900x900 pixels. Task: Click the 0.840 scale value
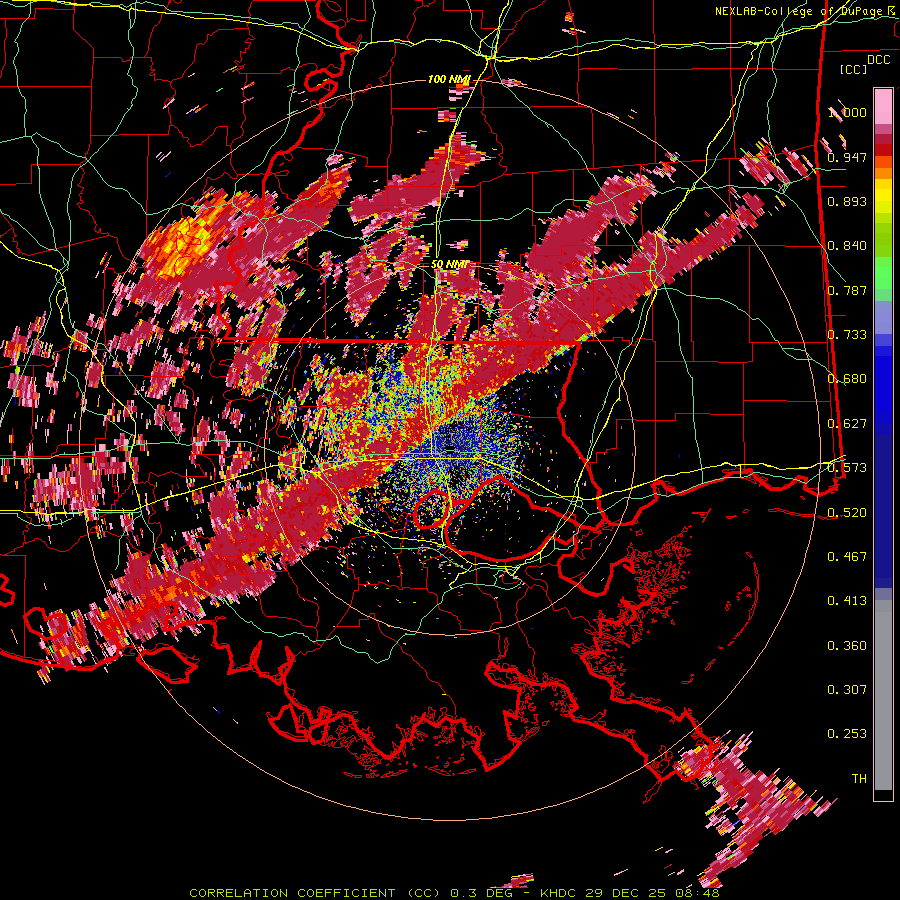(847, 246)
